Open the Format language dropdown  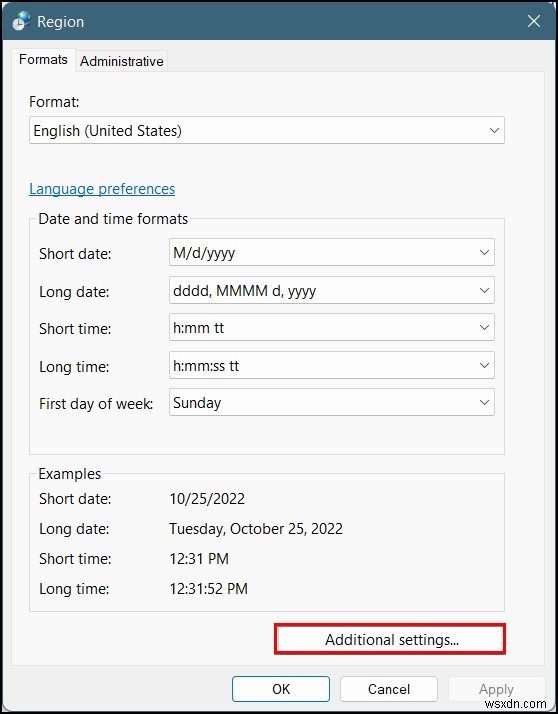point(266,131)
